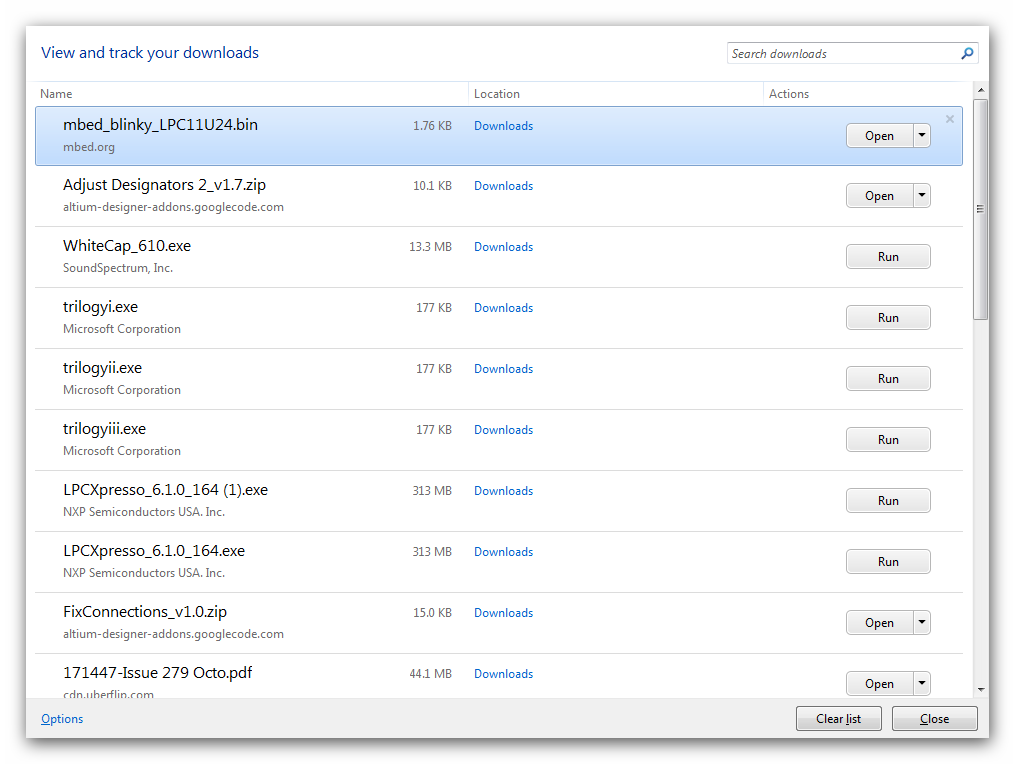Select the trilogyii.exe file name
1015x764 pixels.
pyautogui.click(x=102, y=368)
